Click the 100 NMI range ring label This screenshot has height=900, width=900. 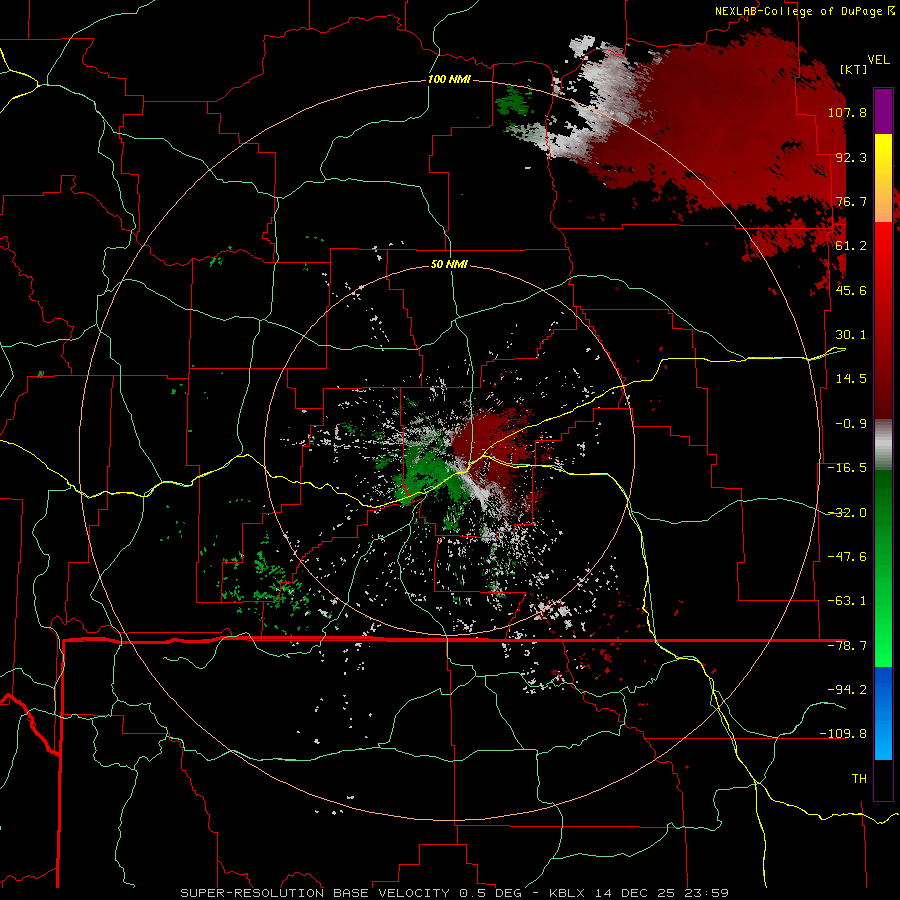click(x=449, y=79)
